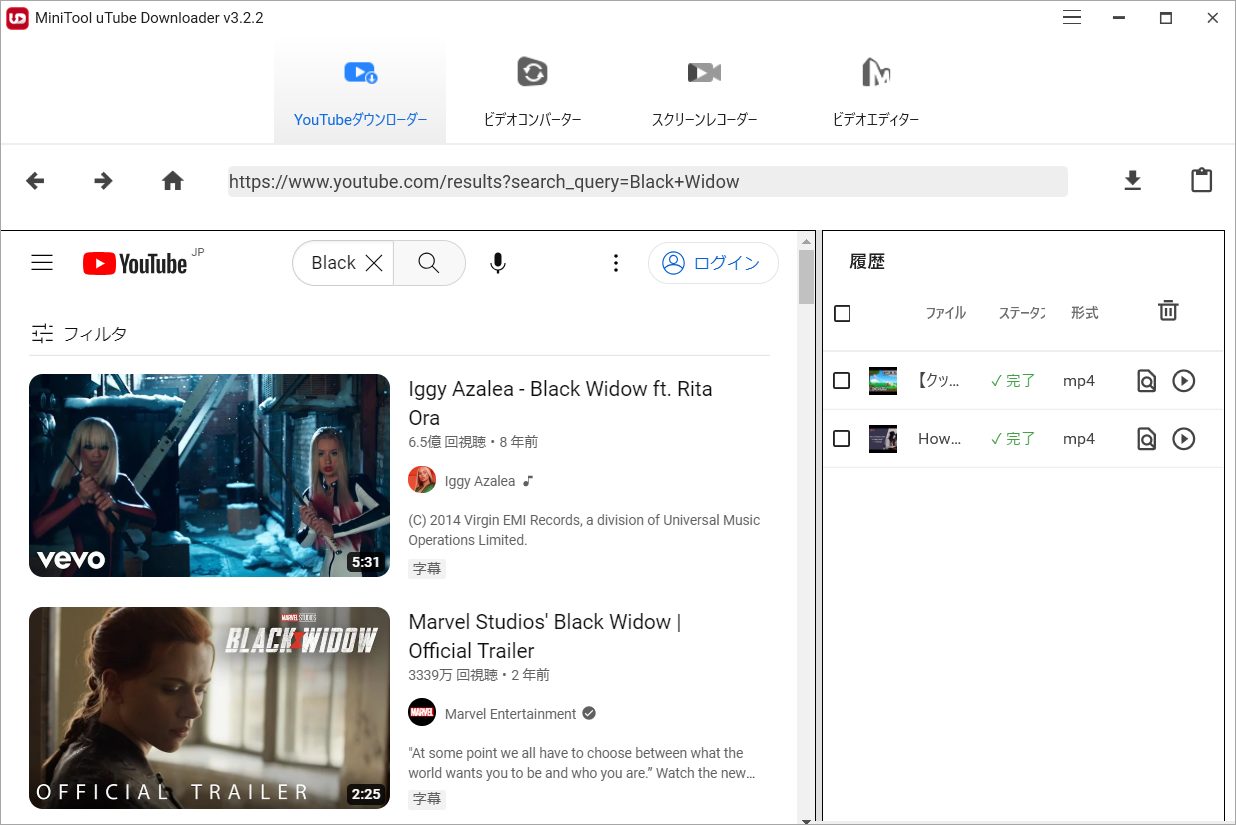Open YouTube's three-dot options menu

pyautogui.click(x=615, y=262)
